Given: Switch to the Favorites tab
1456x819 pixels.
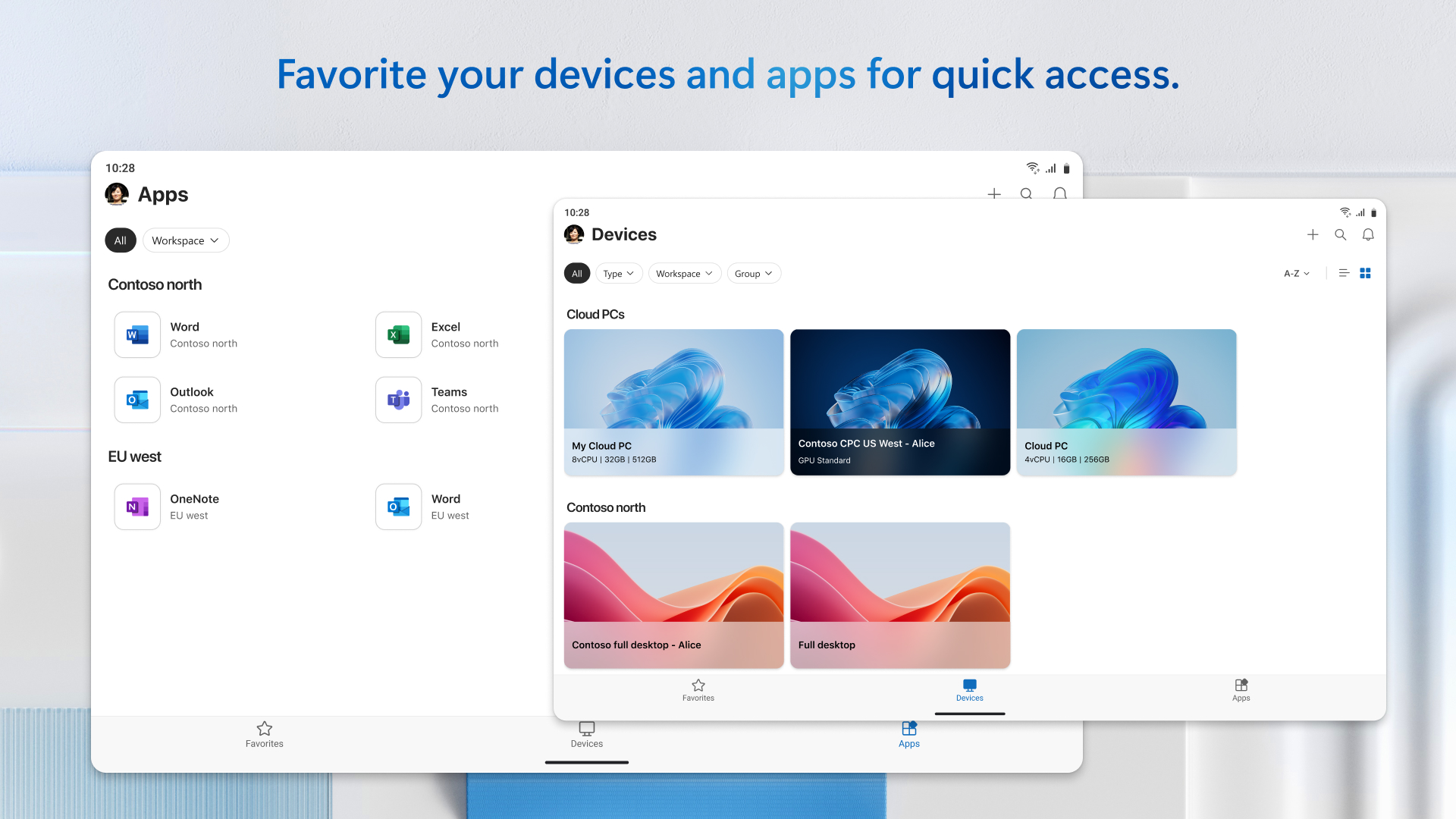Looking at the screenshot, I should 698,690.
